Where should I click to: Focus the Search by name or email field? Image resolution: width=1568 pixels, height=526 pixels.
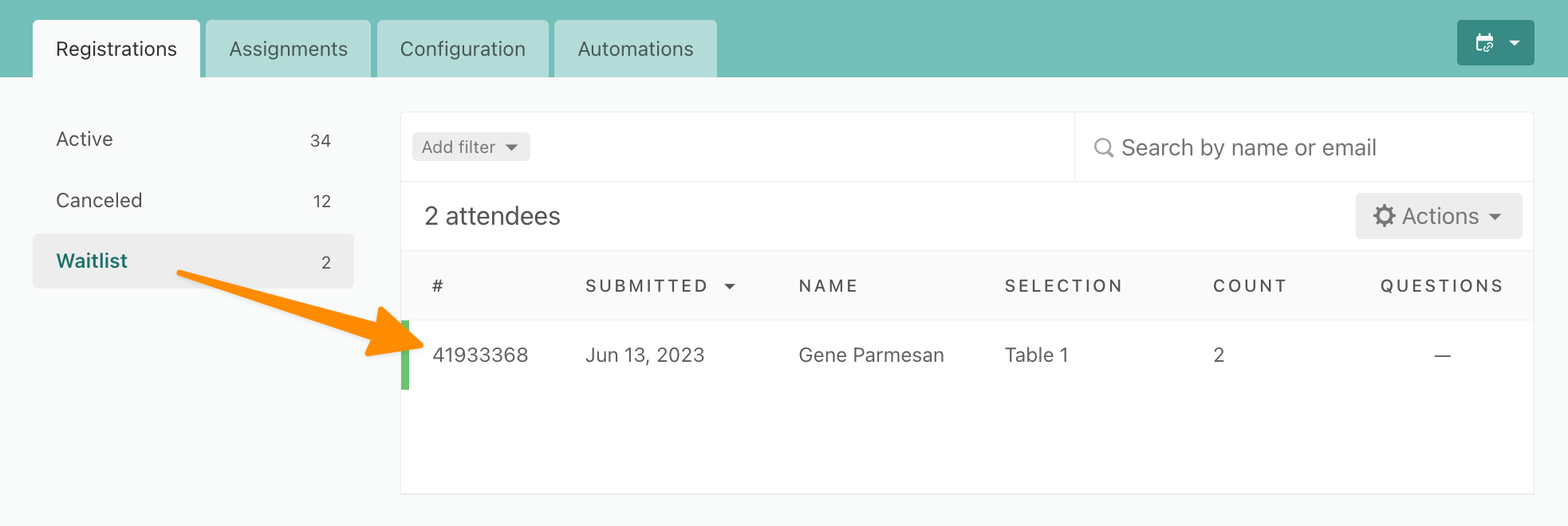1304,147
